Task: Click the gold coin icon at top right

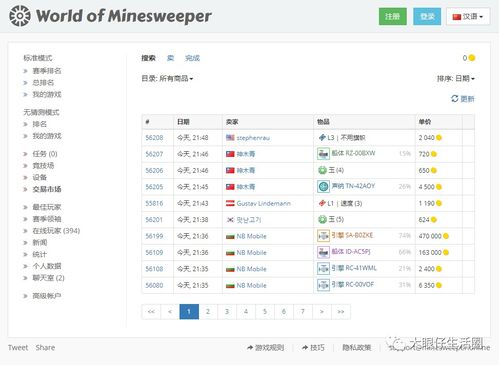Action: tap(472, 58)
